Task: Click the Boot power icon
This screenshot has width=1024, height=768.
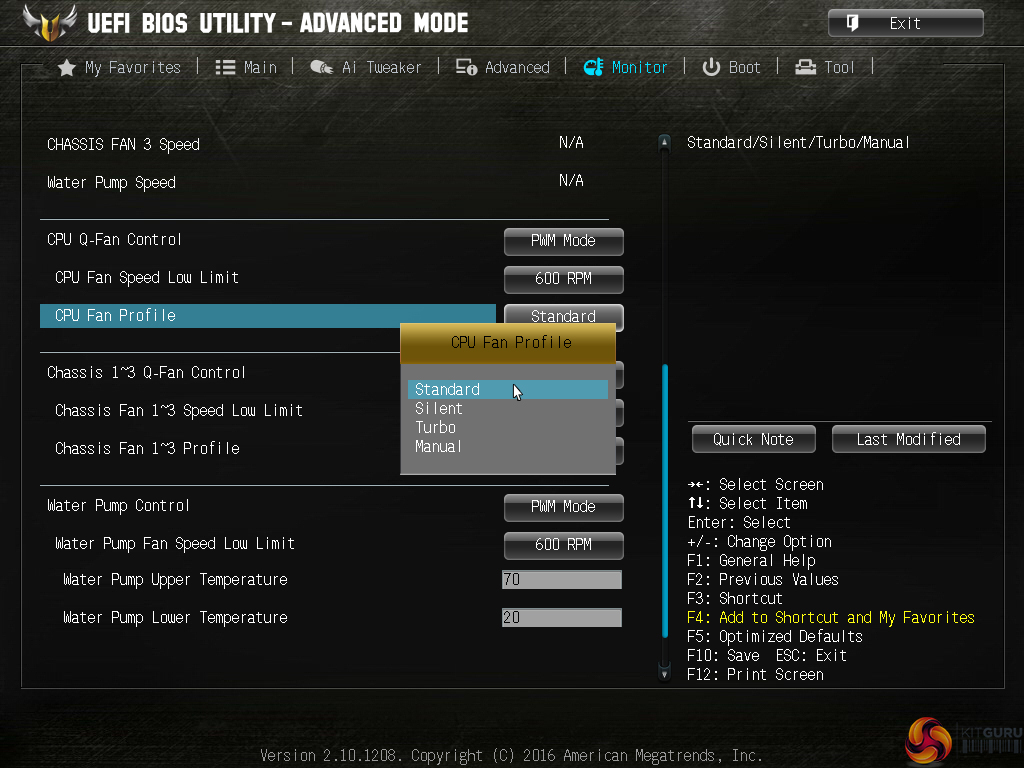Action: click(711, 67)
